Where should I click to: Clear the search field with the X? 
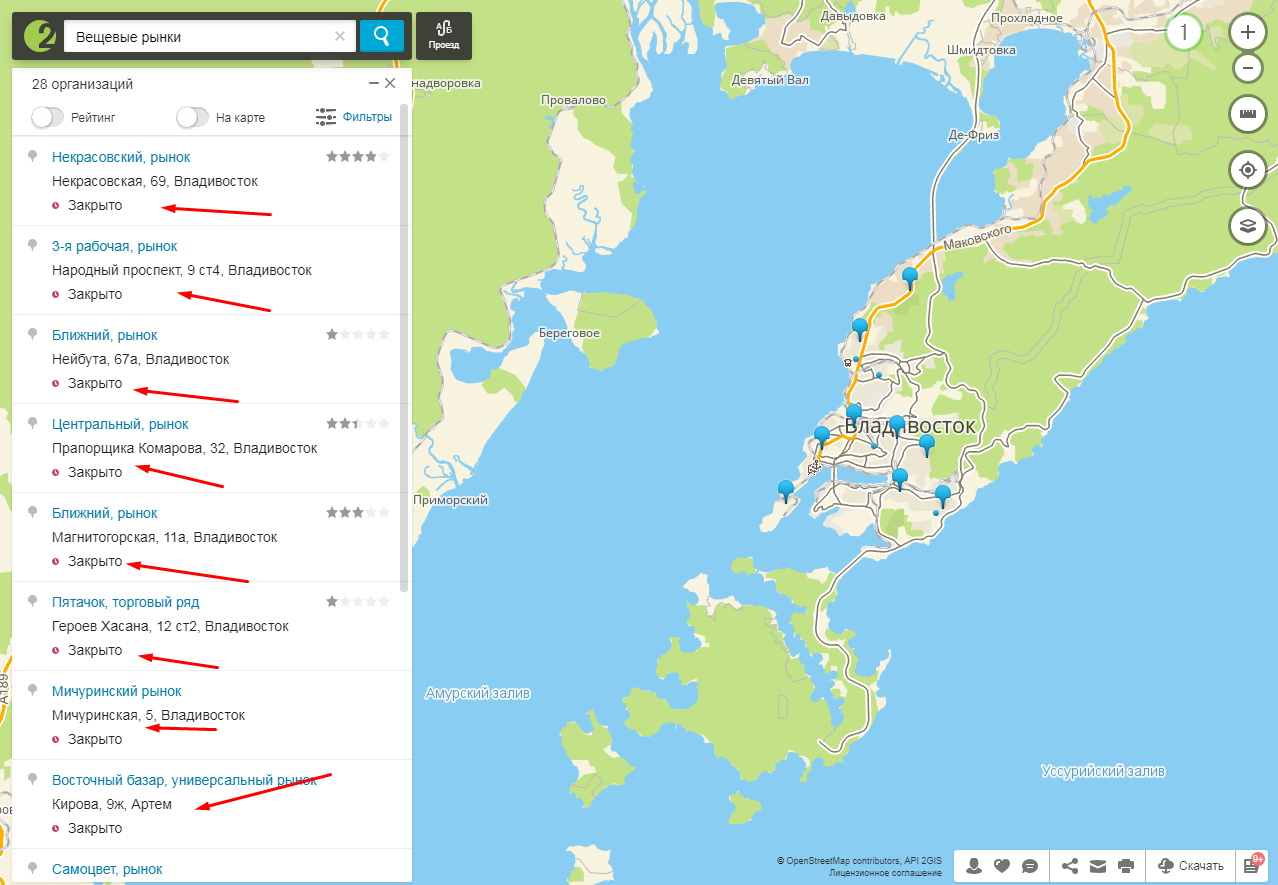[340, 37]
